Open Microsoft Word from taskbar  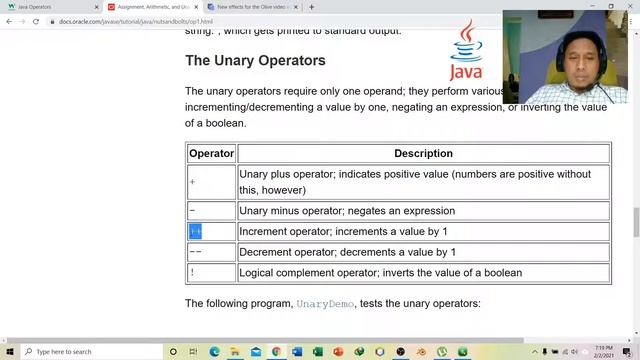[297, 351]
